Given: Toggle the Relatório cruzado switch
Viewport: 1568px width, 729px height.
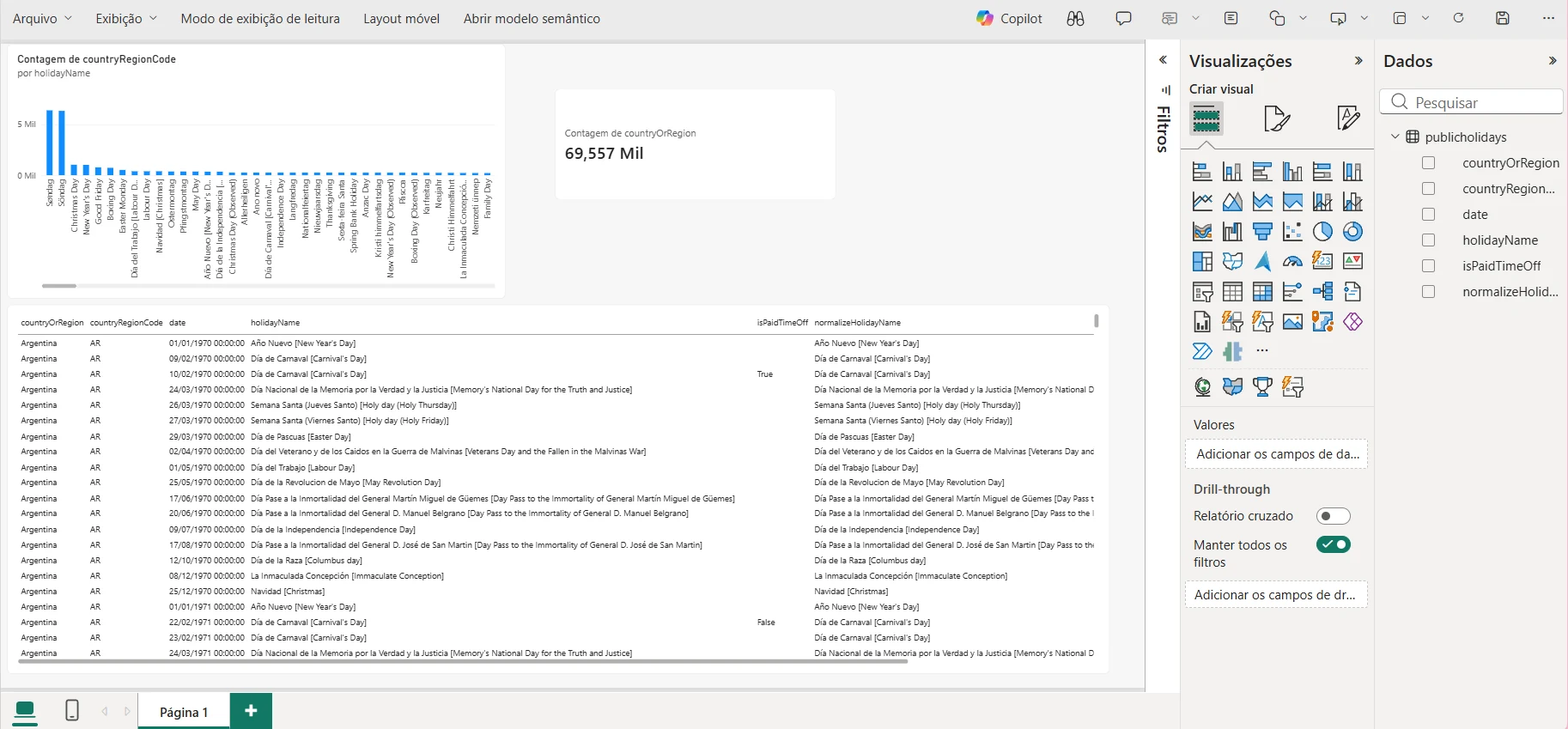Looking at the screenshot, I should pos(1334,516).
